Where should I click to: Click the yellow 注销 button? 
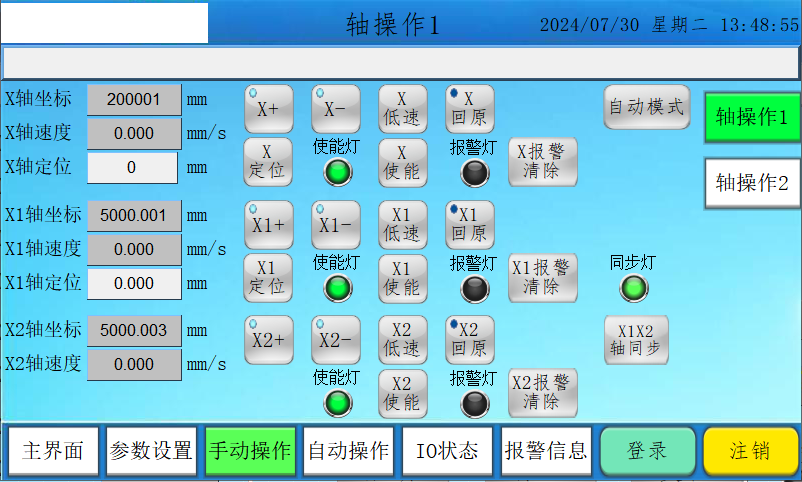[x=749, y=451]
